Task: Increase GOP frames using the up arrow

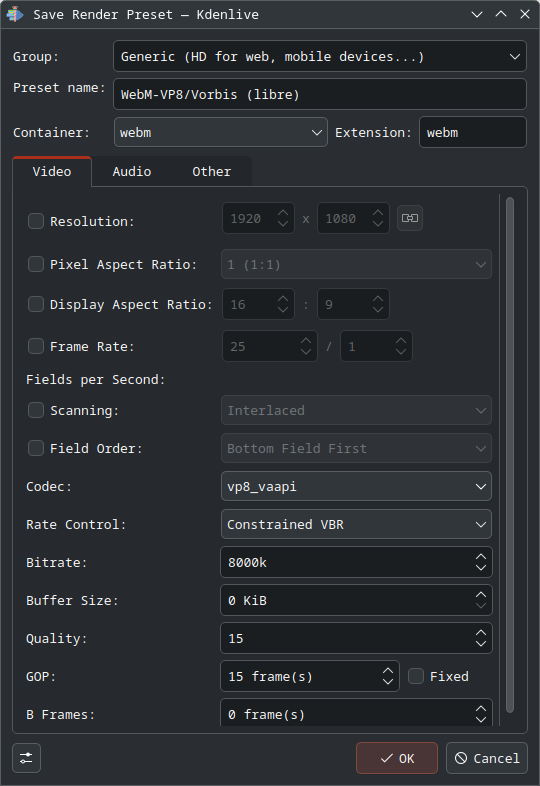Action: (388, 671)
